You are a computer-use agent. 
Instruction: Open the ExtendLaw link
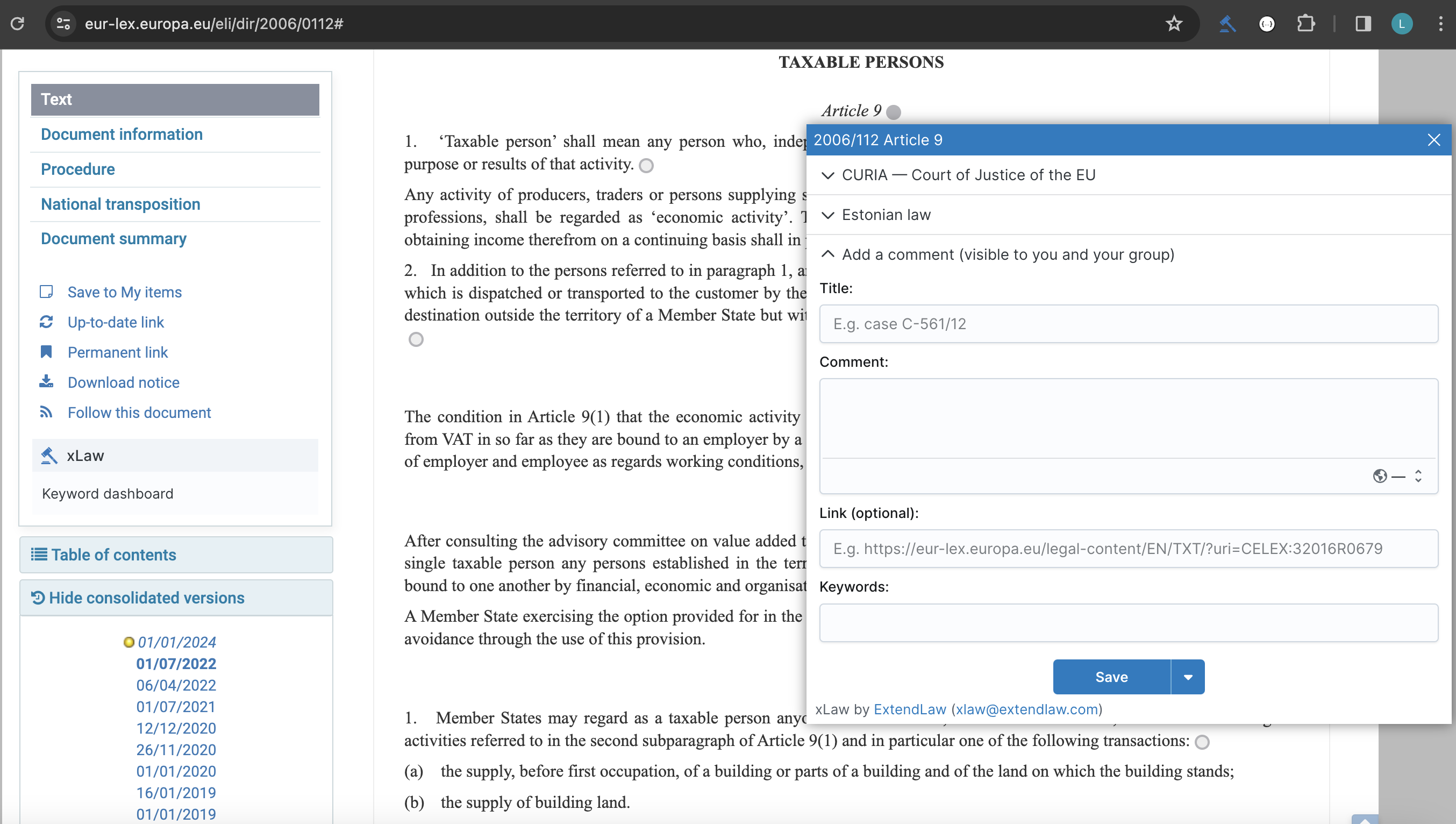tap(910, 709)
